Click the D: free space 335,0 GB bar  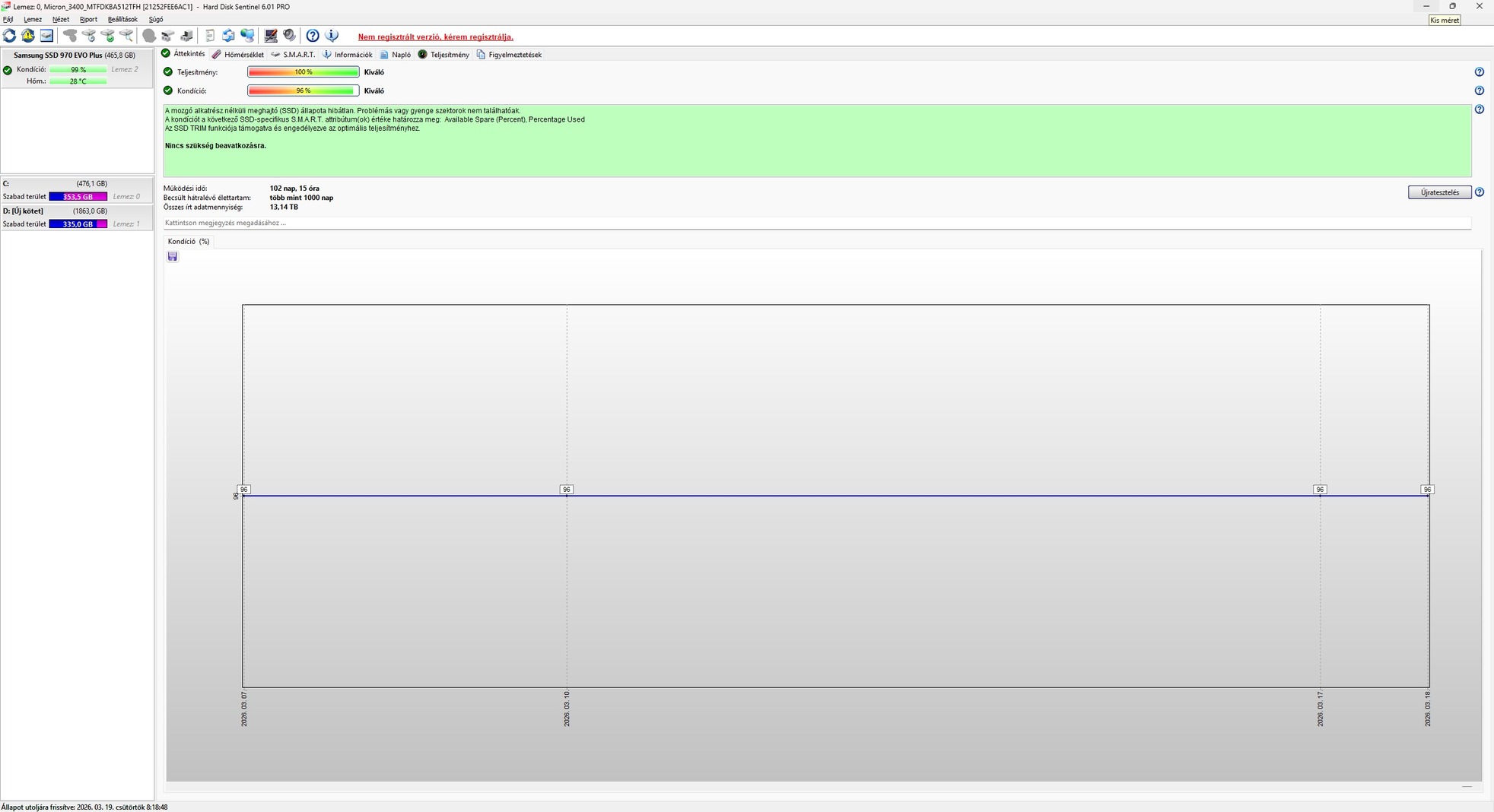(x=78, y=224)
